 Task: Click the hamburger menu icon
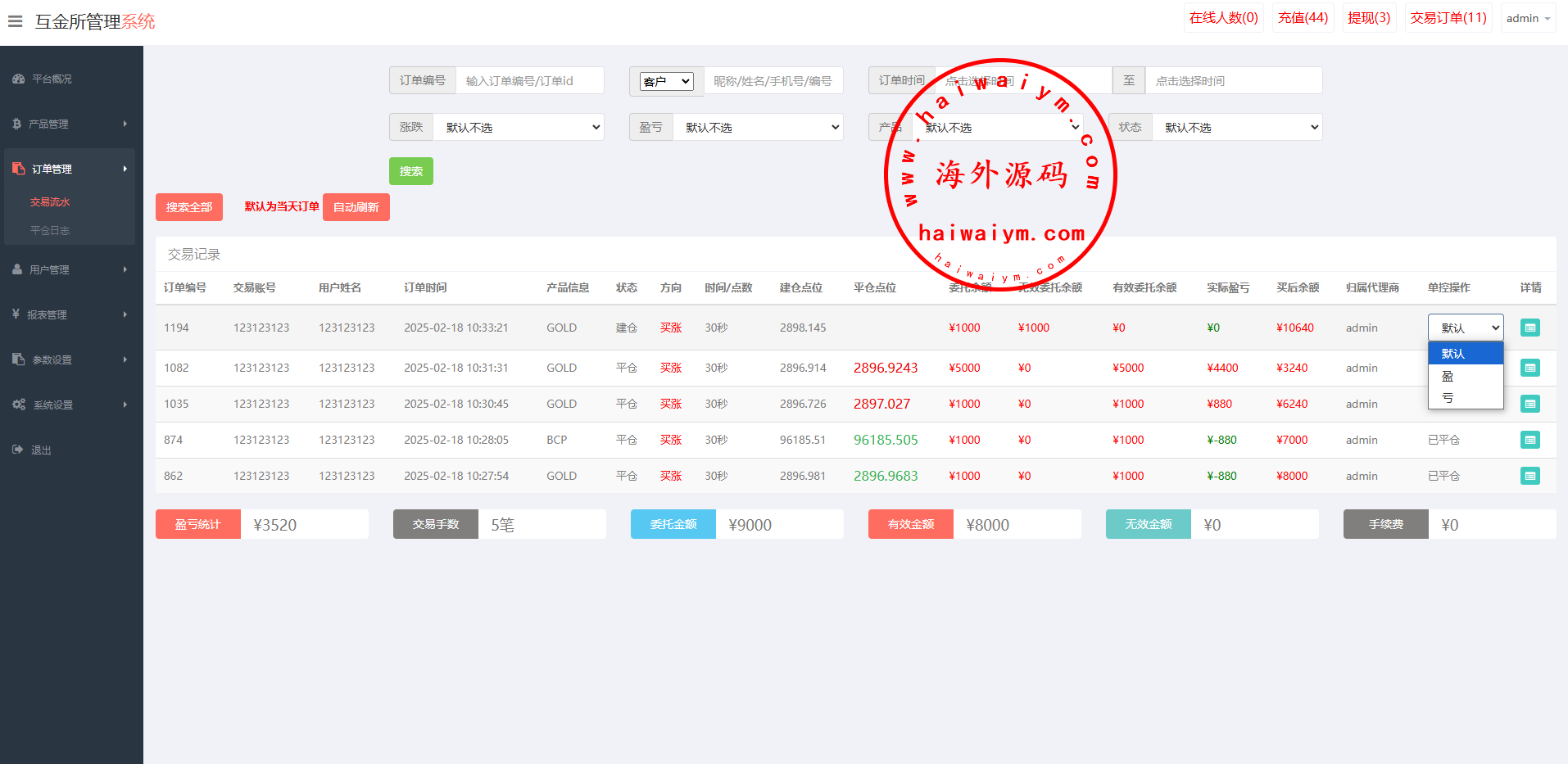[x=15, y=21]
